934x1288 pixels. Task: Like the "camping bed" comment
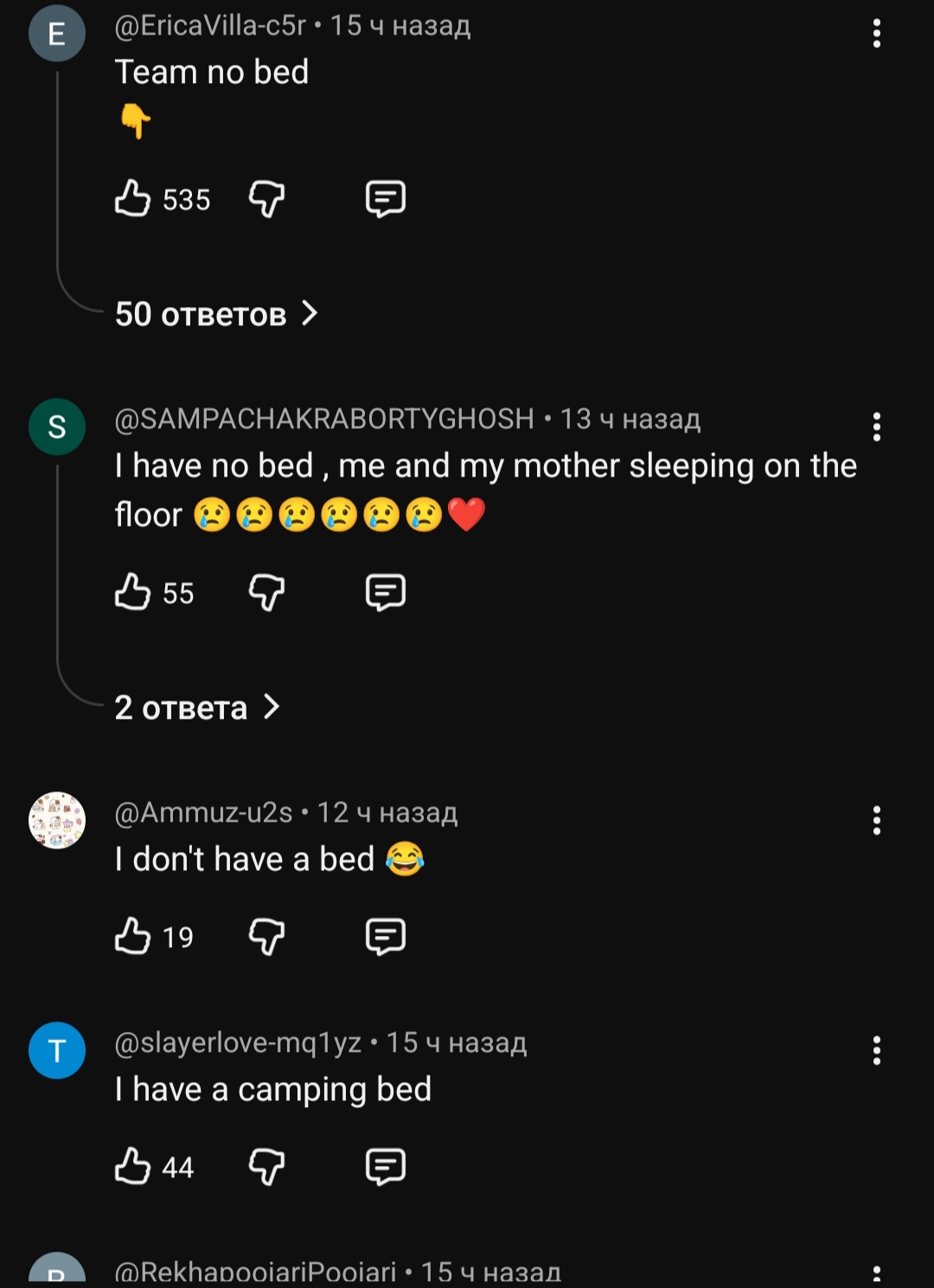pos(132,1166)
